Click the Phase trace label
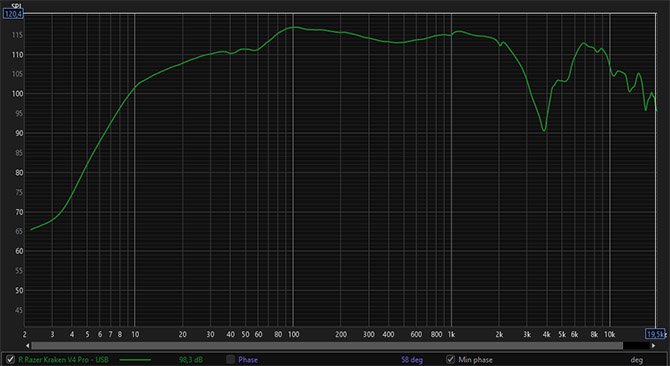Image resolution: width=670 pixels, height=366 pixels. 248,360
